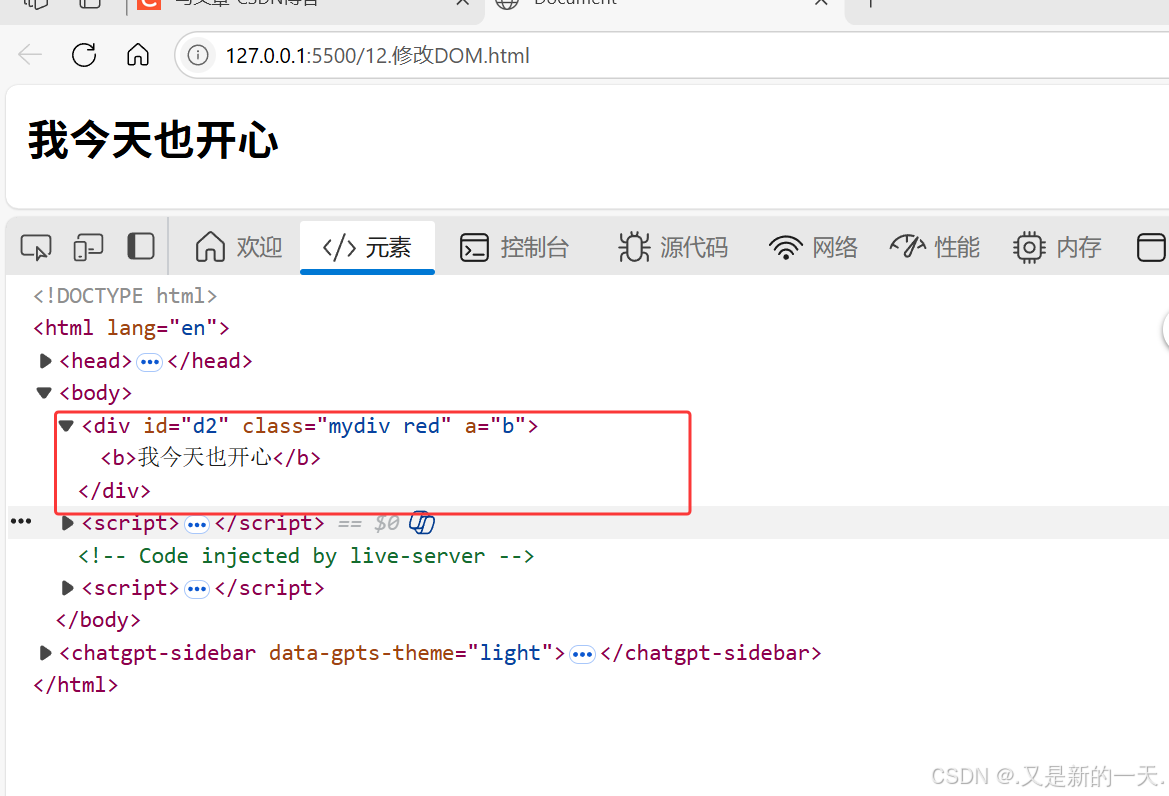Click the address bar URL 127.0.0.1:5500
Viewport: 1169px width, 796px height.
pyautogui.click(x=377, y=56)
